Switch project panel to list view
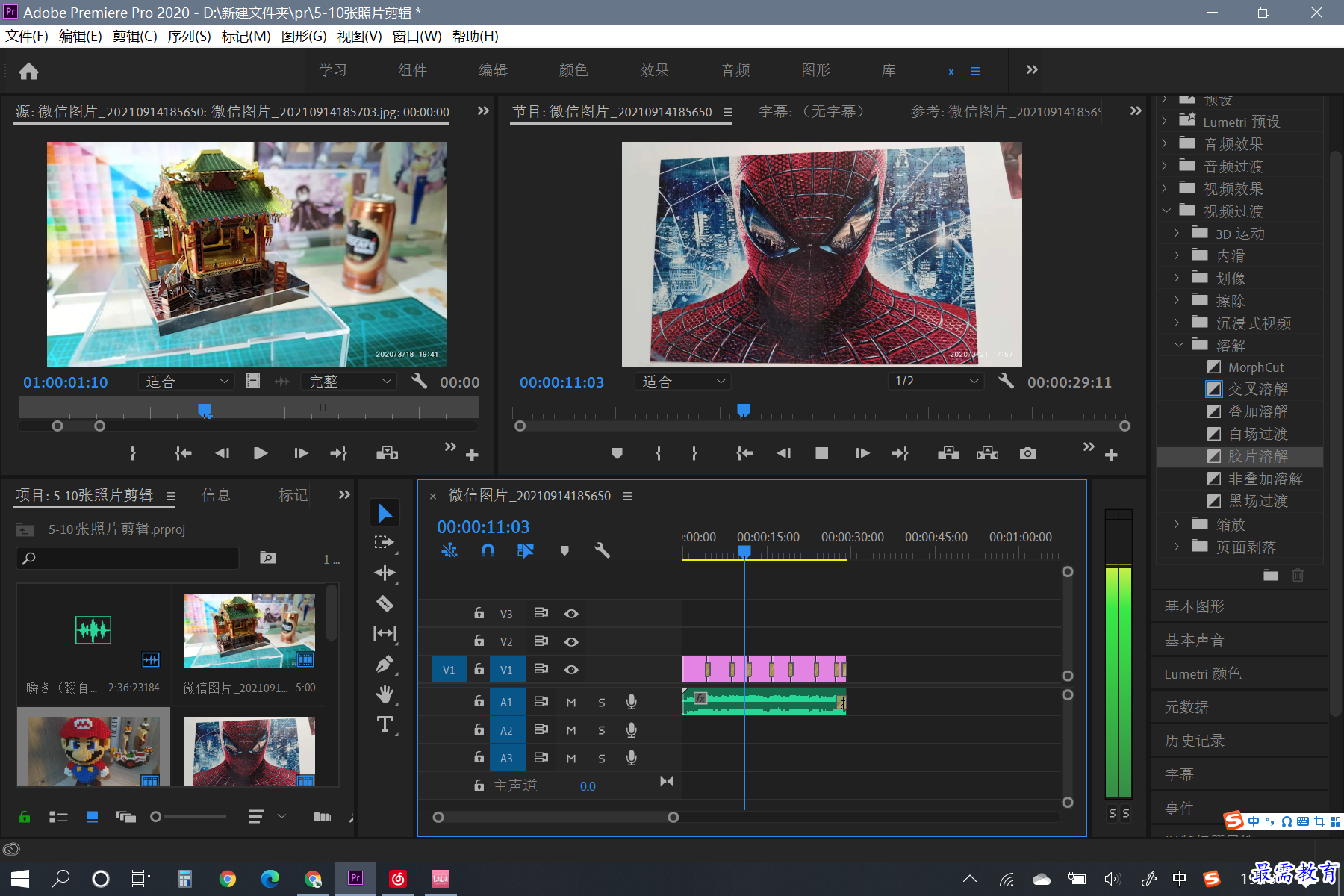 coord(58,817)
